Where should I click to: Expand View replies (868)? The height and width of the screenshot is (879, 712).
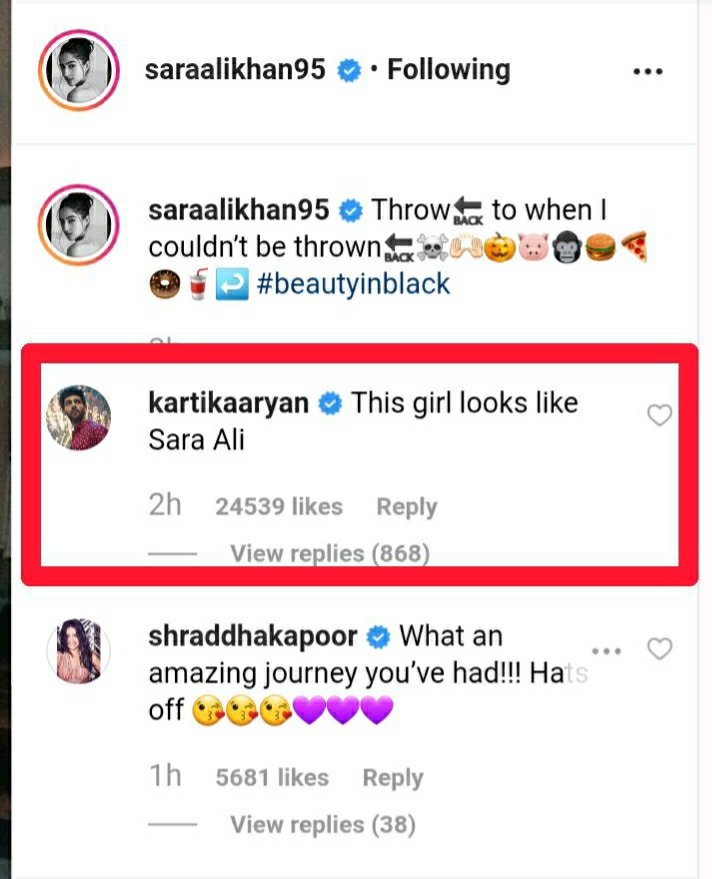coord(329,553)
